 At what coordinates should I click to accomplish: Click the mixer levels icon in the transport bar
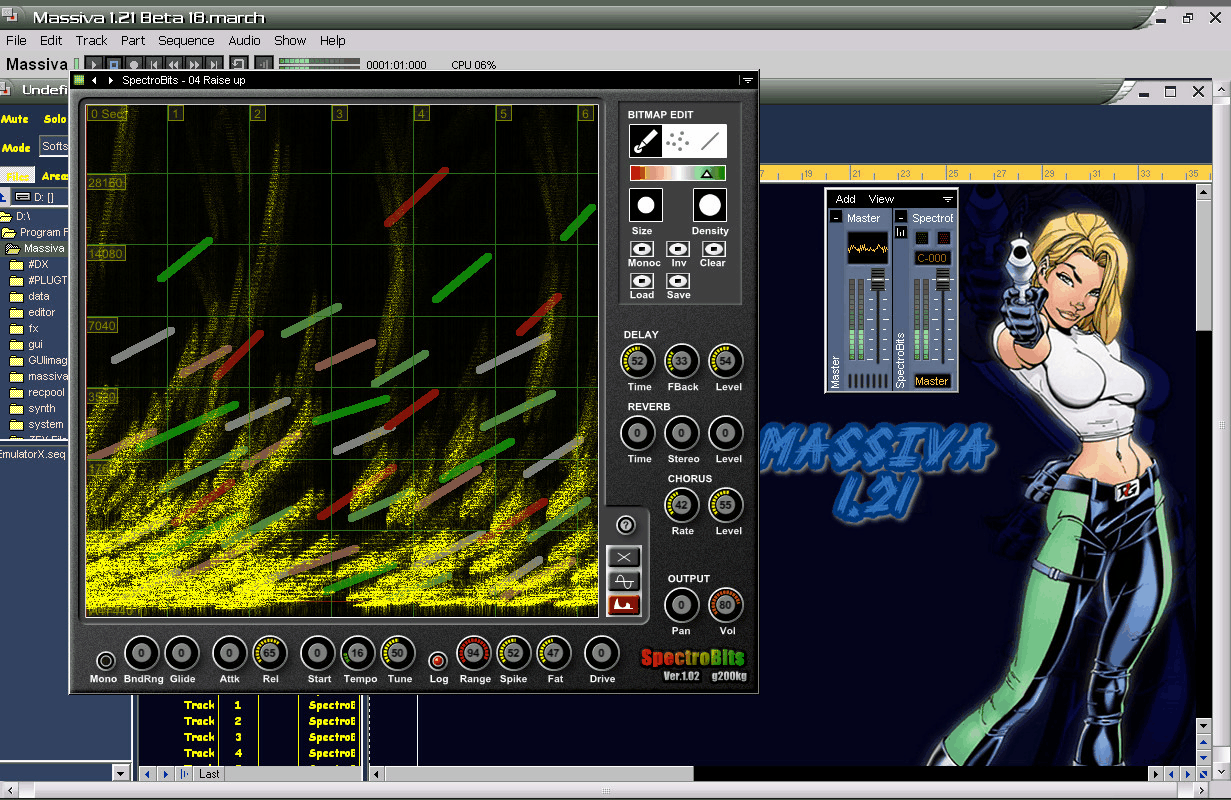(264, 64)
